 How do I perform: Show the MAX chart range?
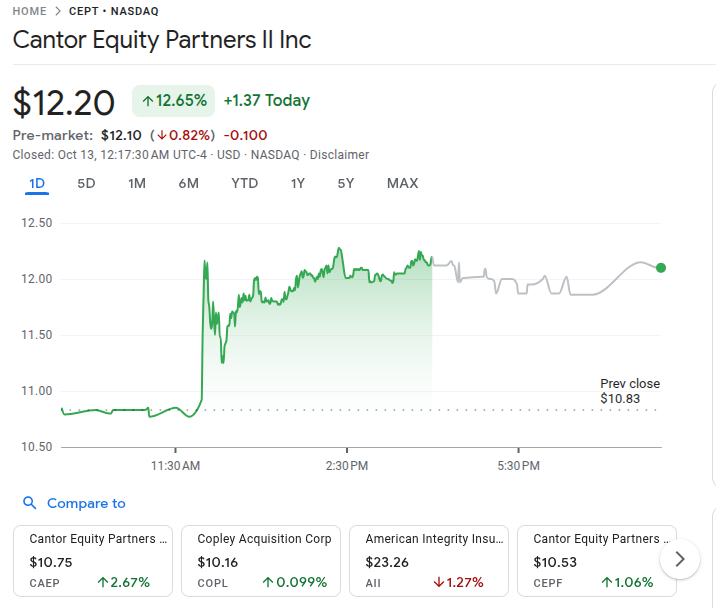pyautogui.click(x=402, y=183)
